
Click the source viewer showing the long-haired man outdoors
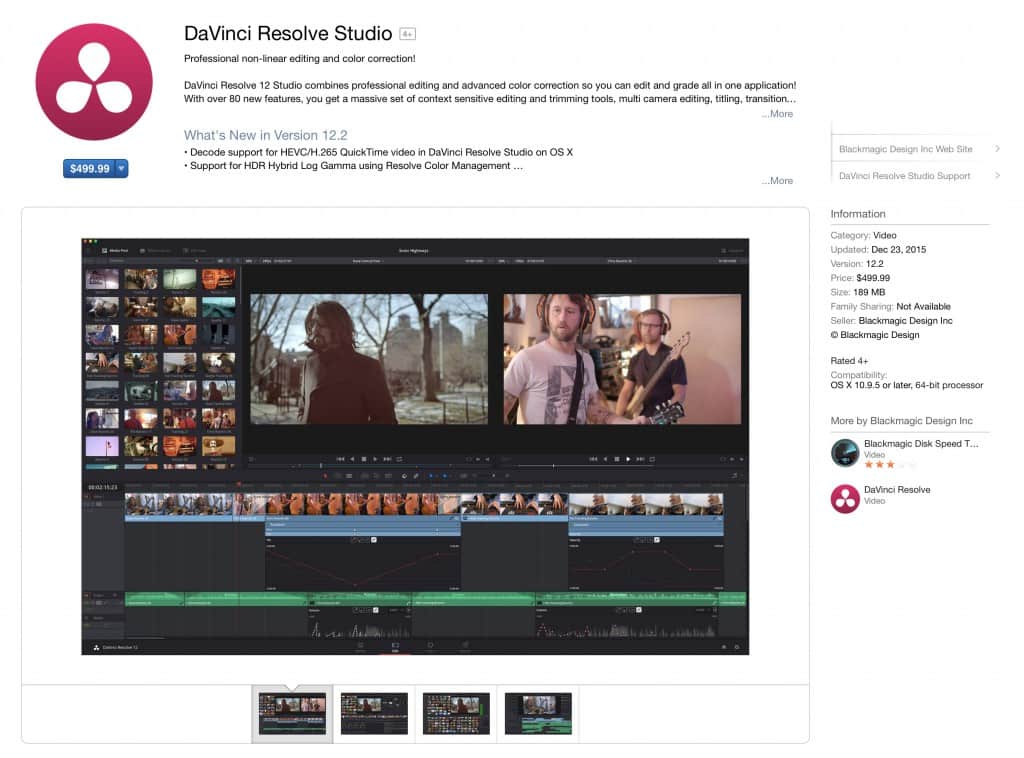(x=369, y=359)
